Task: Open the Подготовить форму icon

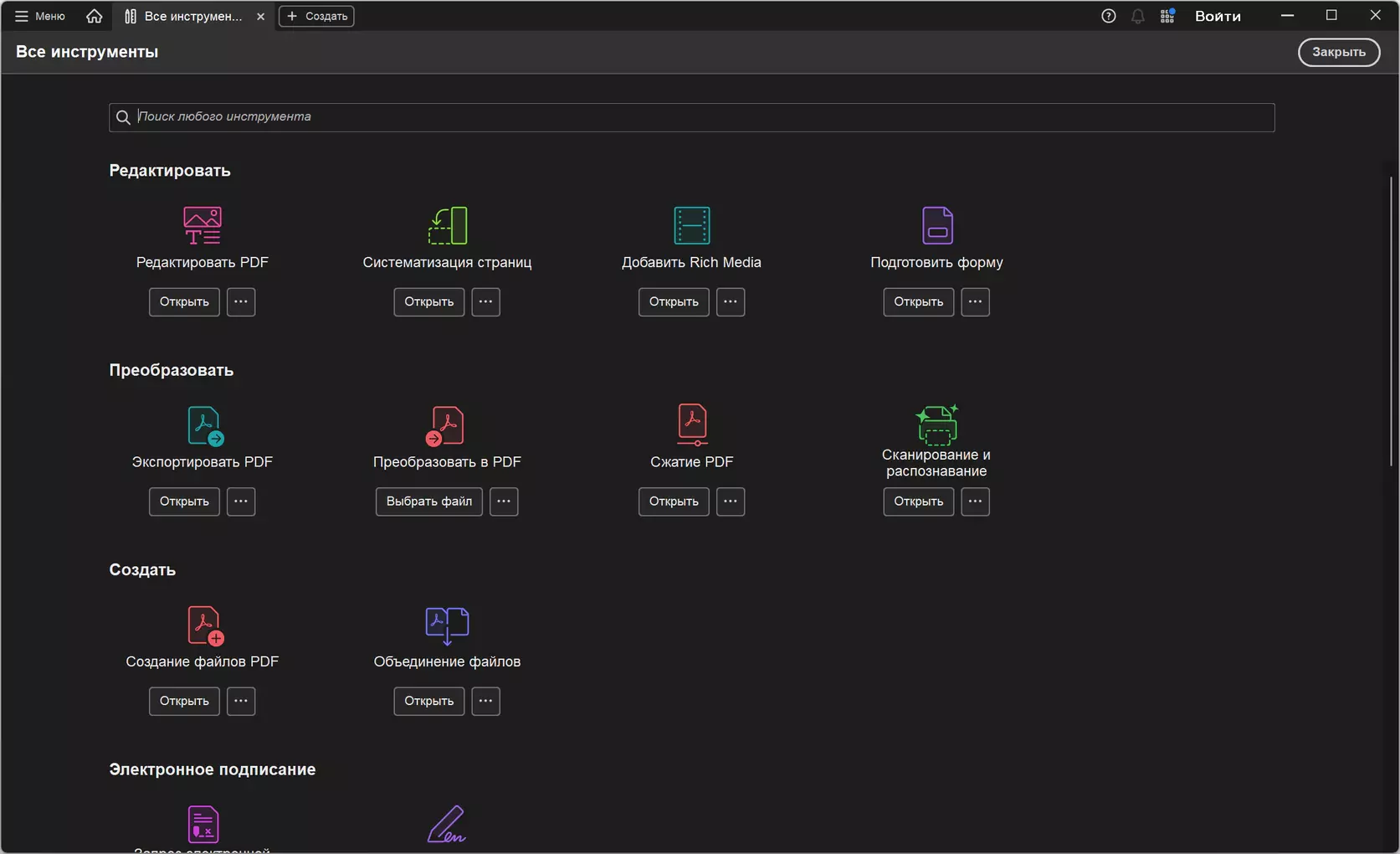Action: [x=937, y=225]
